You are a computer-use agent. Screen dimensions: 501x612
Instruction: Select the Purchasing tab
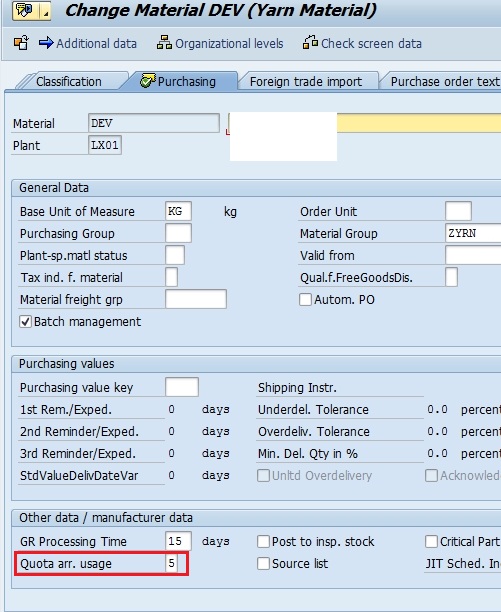187,82
